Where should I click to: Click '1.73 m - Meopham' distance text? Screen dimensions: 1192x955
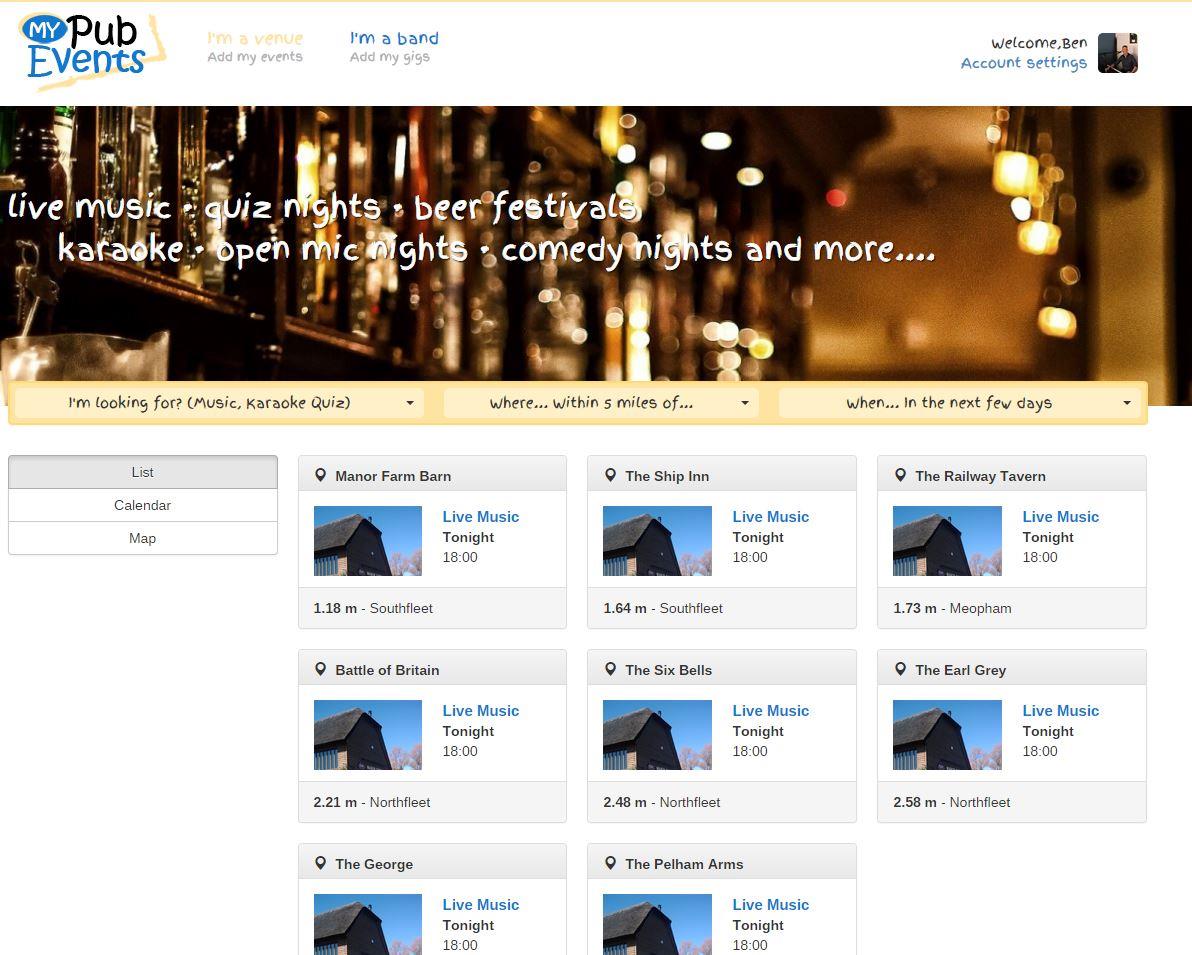pyautogui.click(x=952, y=608)
